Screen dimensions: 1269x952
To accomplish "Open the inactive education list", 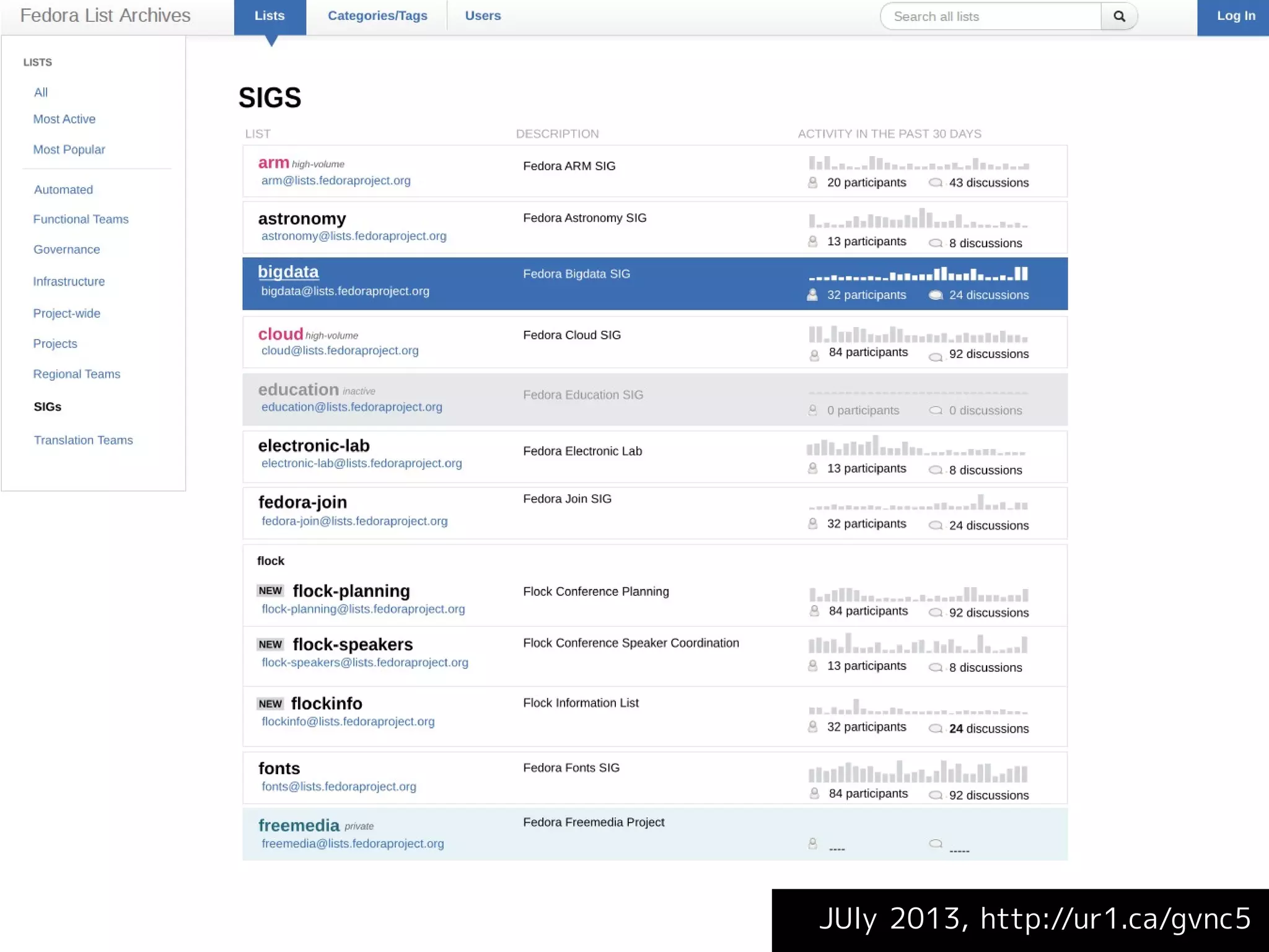I will click(x=298, y=390).
